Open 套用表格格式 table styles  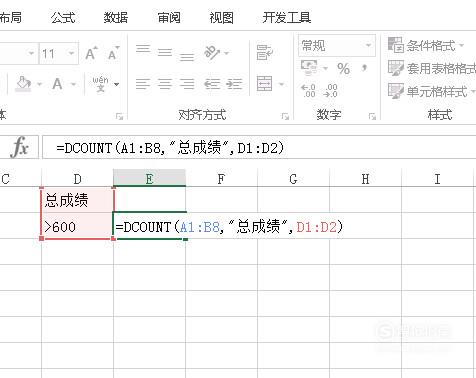click(x=432, y=68)
